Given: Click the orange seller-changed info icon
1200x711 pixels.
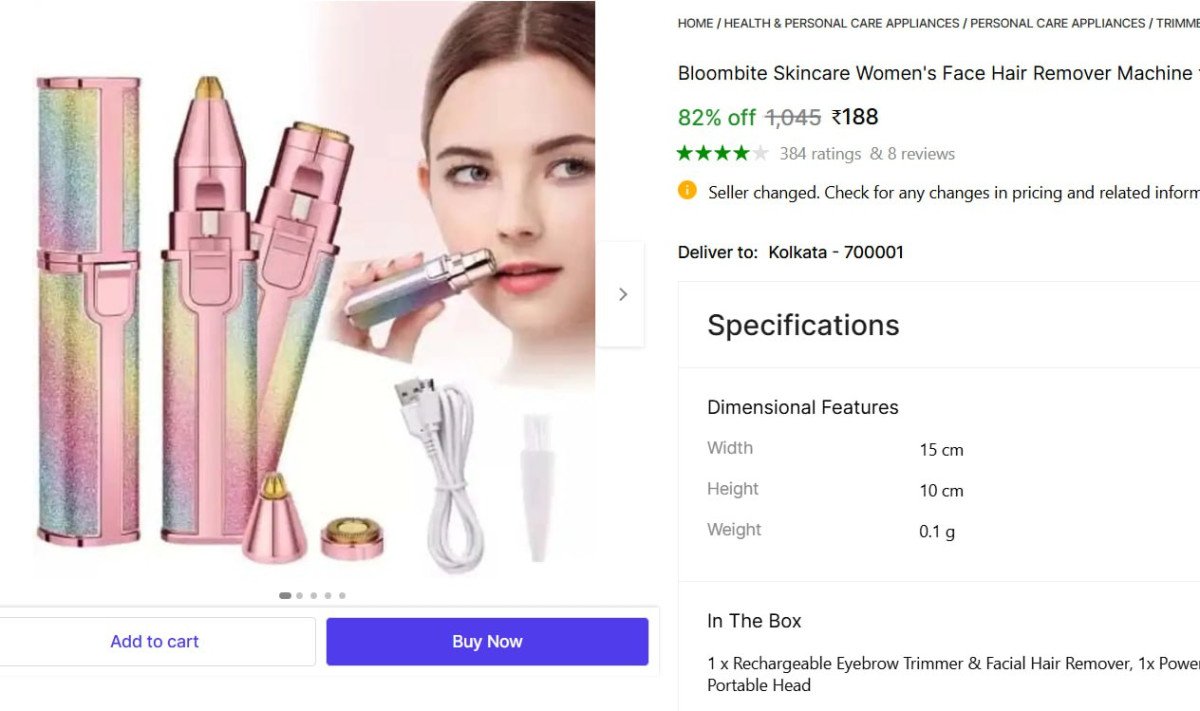Looking at the screenshot, I should (x=687, y=190).
